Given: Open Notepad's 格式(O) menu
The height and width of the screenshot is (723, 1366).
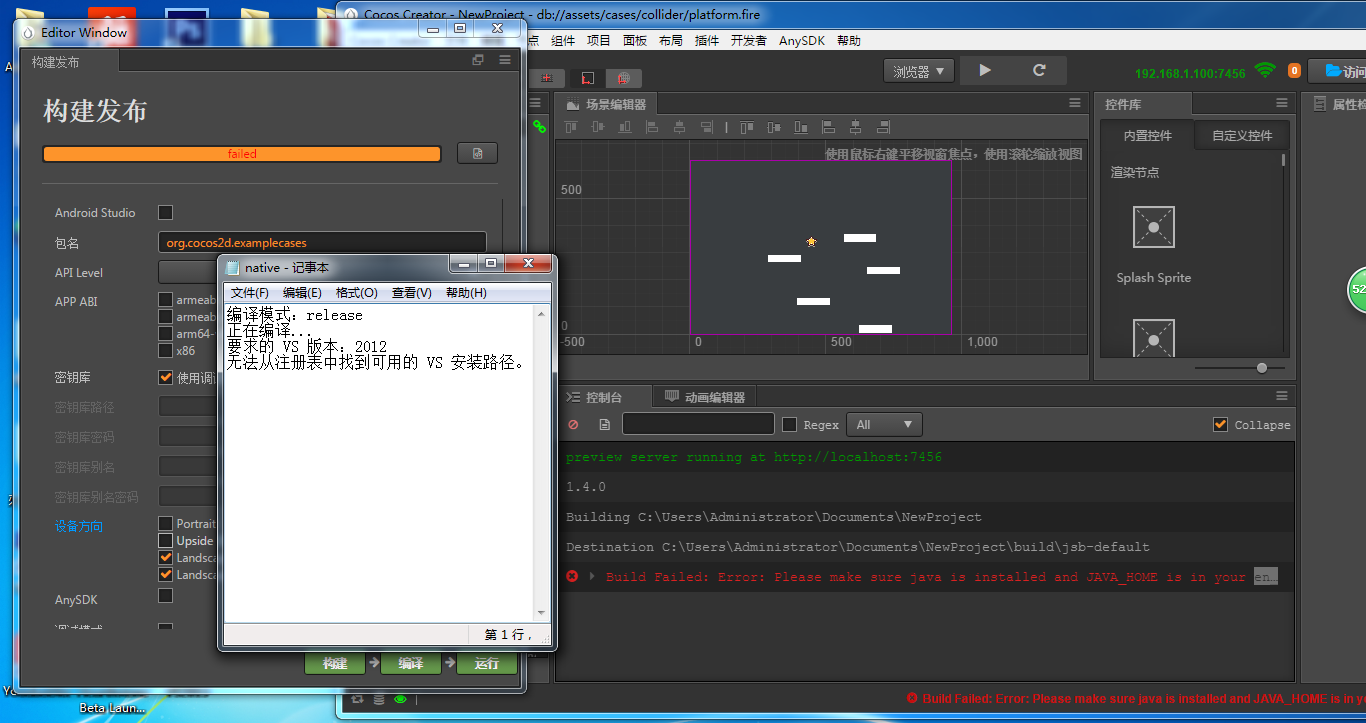Looking at the screenshot, I should click(357, 293).
